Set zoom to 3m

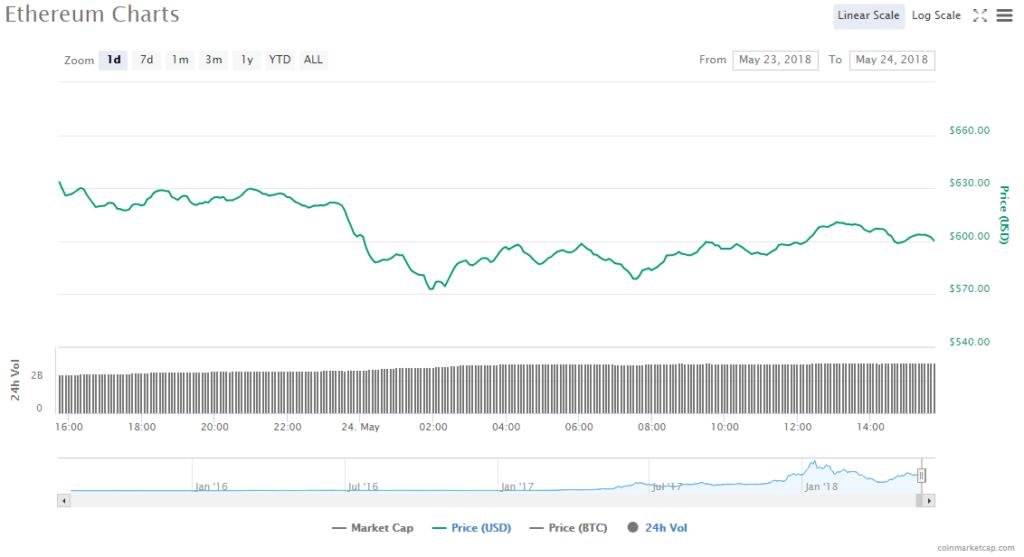pyautogui.click(x=214, y=60)
